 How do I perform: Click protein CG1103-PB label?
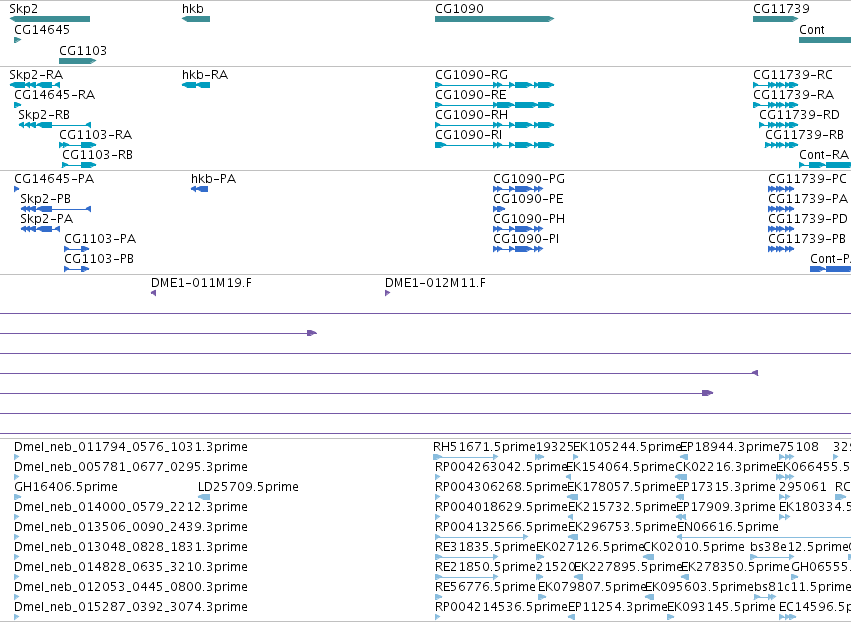coord(99,259)
